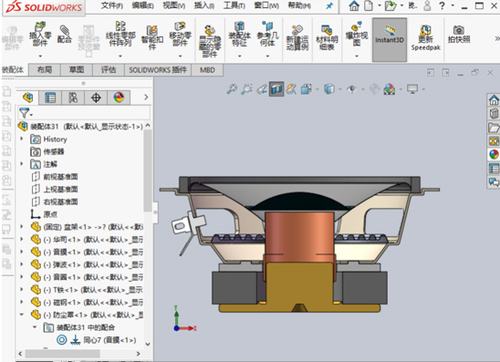
Task: Click feature tree horizontal scrollbar thumb
Action: pyautogui.click(x=62, y=353)
